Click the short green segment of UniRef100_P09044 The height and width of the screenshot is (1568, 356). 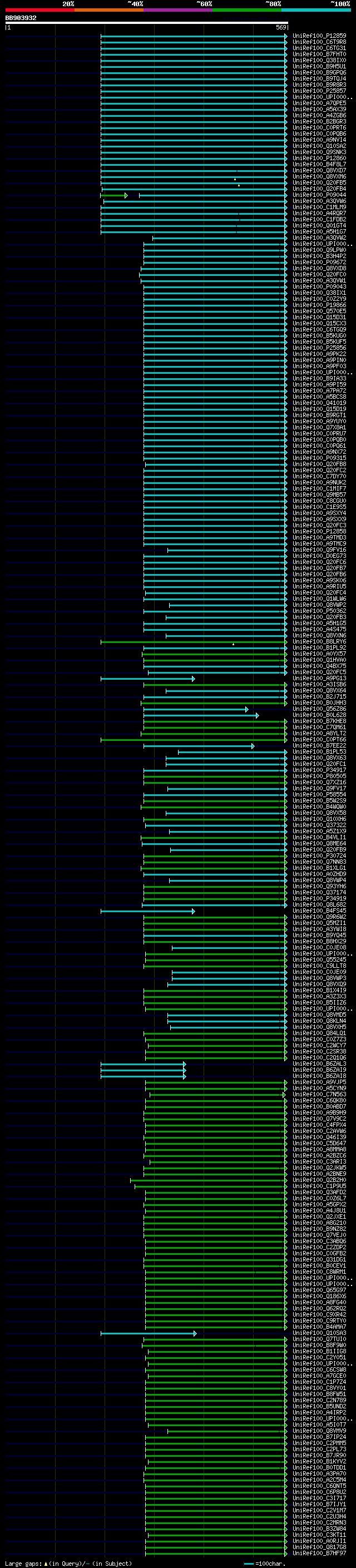tap(114, 195)
